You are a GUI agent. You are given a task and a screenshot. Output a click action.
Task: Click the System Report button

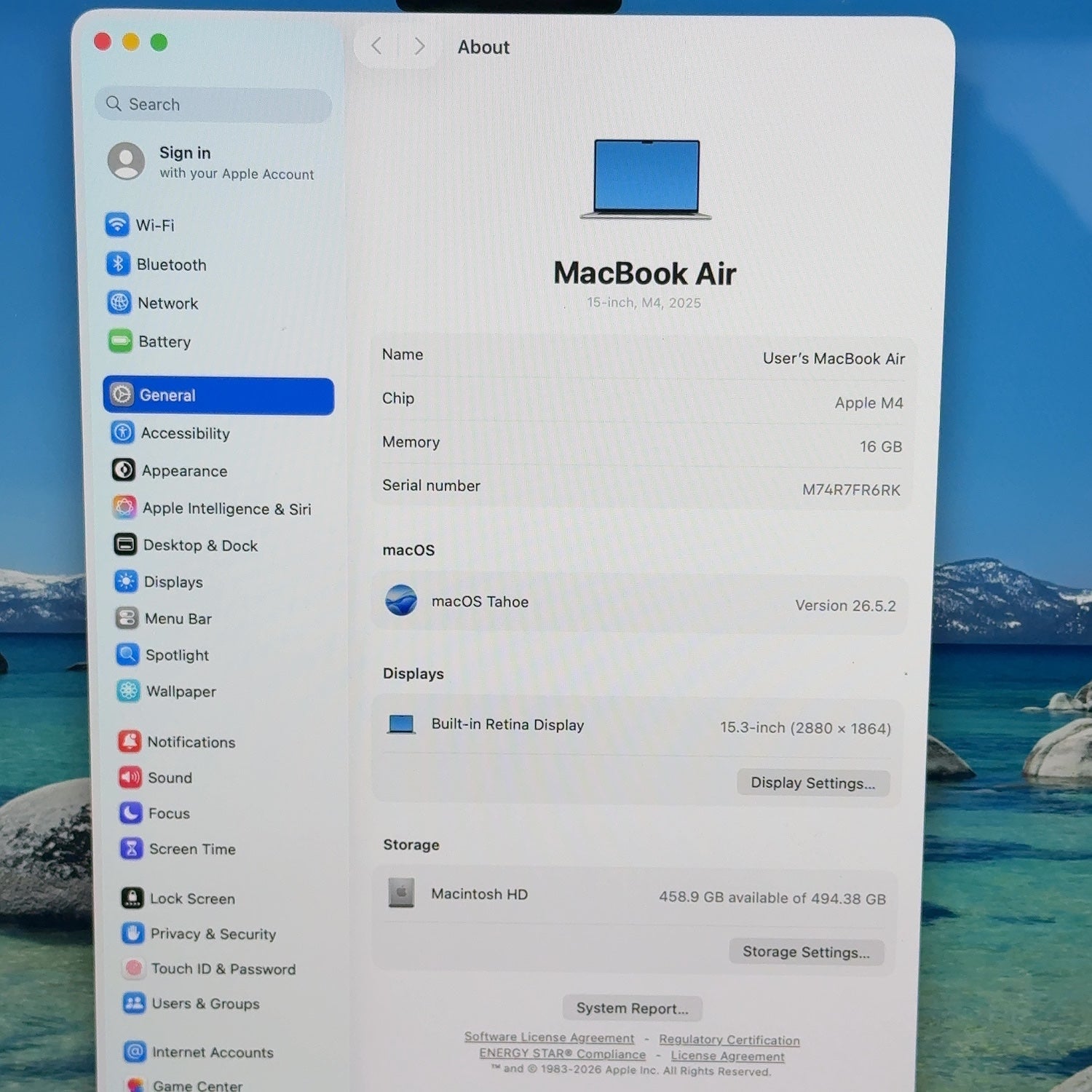point(632,1008)
